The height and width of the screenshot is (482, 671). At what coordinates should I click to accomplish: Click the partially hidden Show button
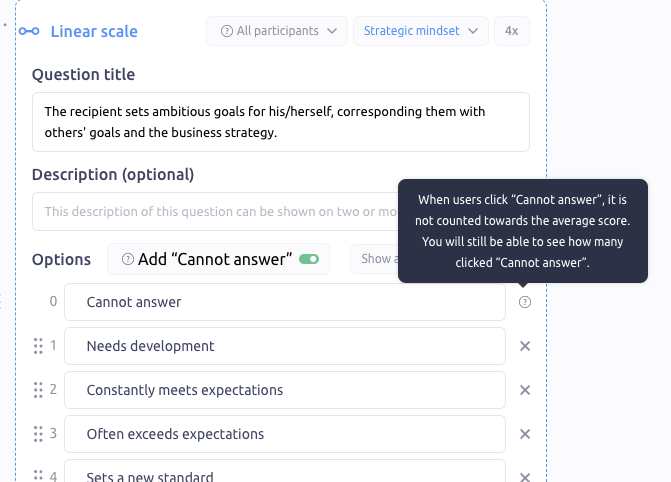[375, 259]
